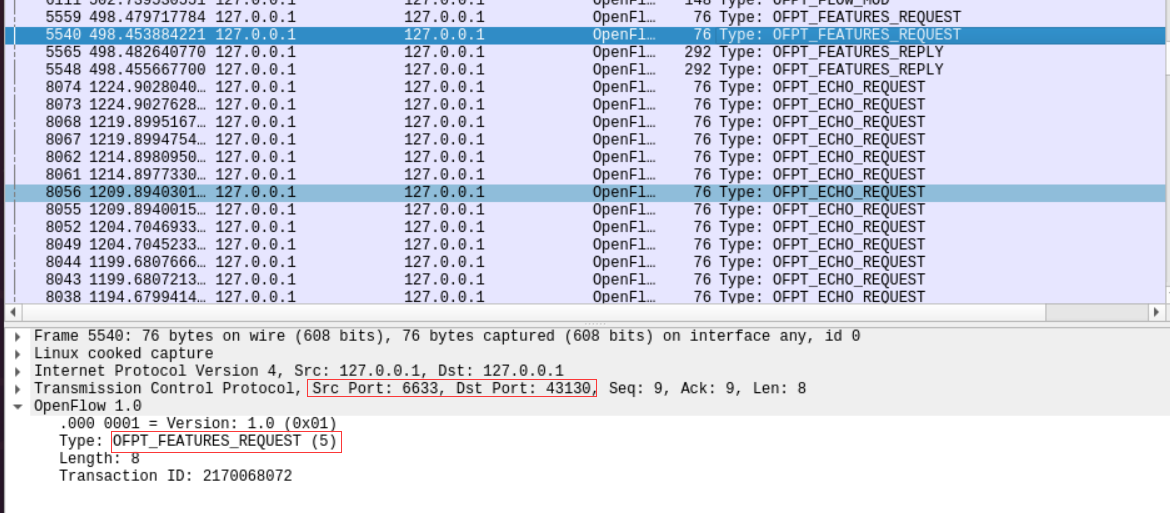The width and height of the screenshot is (1170, 513).
Task: Click the Length: 8 field
Action: (99, 459)
